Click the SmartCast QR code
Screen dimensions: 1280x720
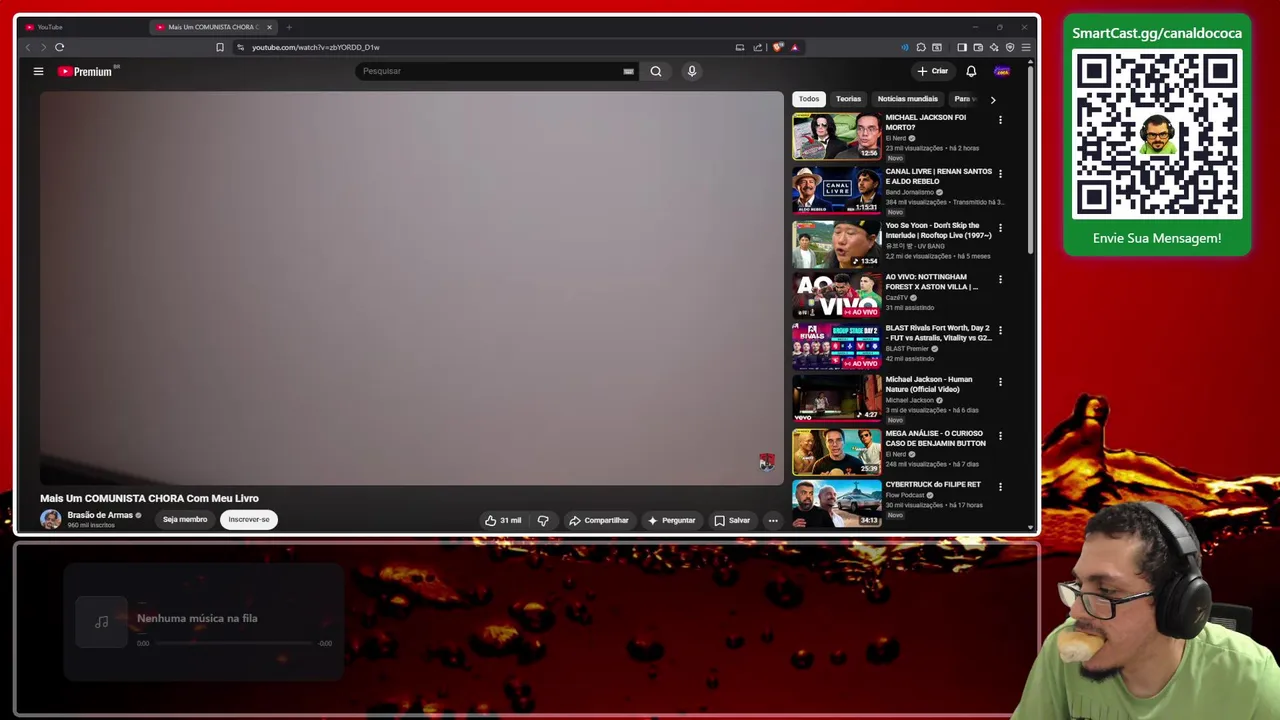tap(1157, 134)
